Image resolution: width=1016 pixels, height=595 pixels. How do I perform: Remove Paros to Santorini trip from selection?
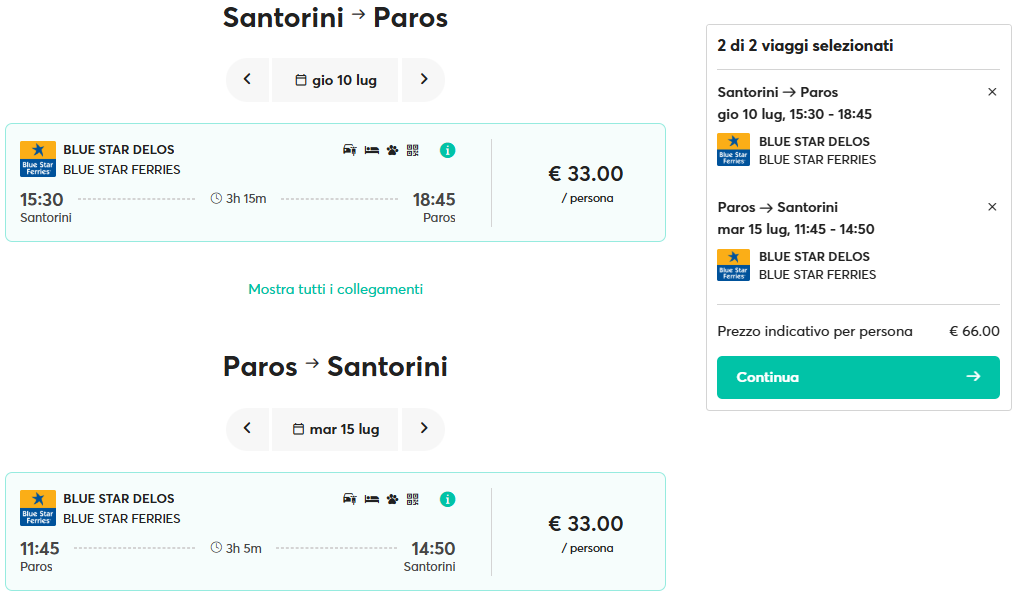(992, 207)
